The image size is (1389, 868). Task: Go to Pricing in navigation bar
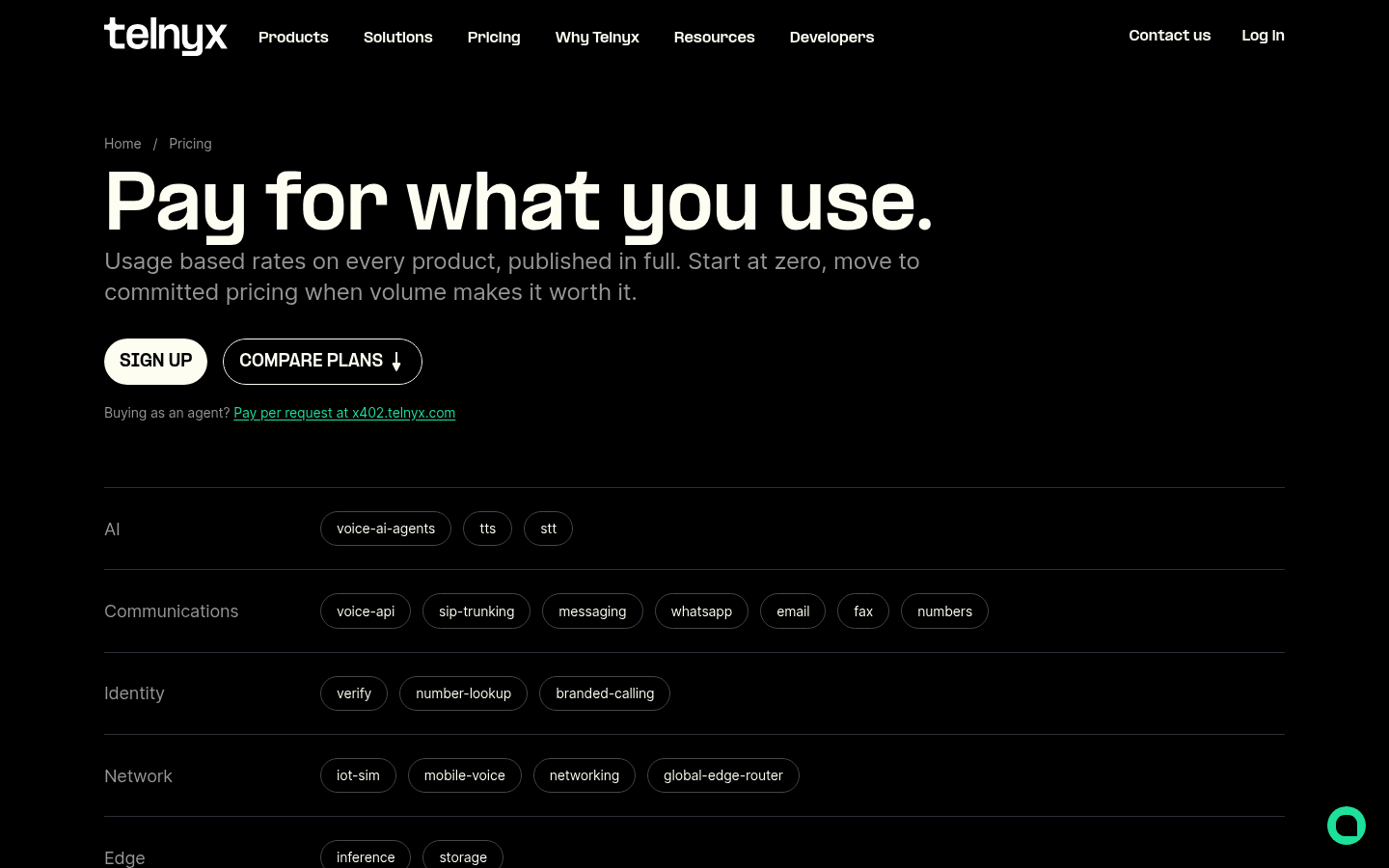[494, 37]
